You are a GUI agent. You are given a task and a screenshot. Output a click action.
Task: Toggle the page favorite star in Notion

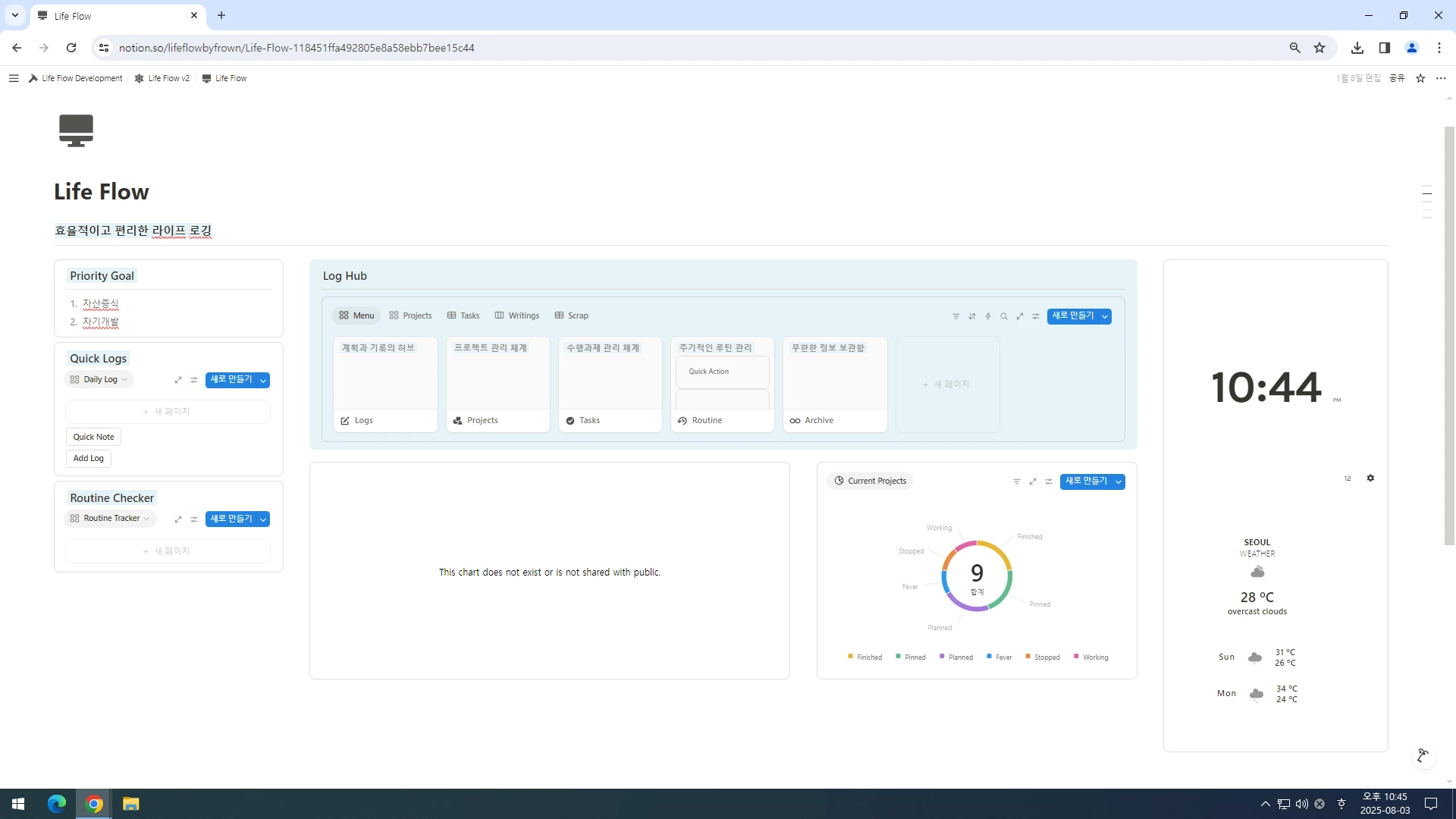pyautogui.click(x=1420, y=78)
